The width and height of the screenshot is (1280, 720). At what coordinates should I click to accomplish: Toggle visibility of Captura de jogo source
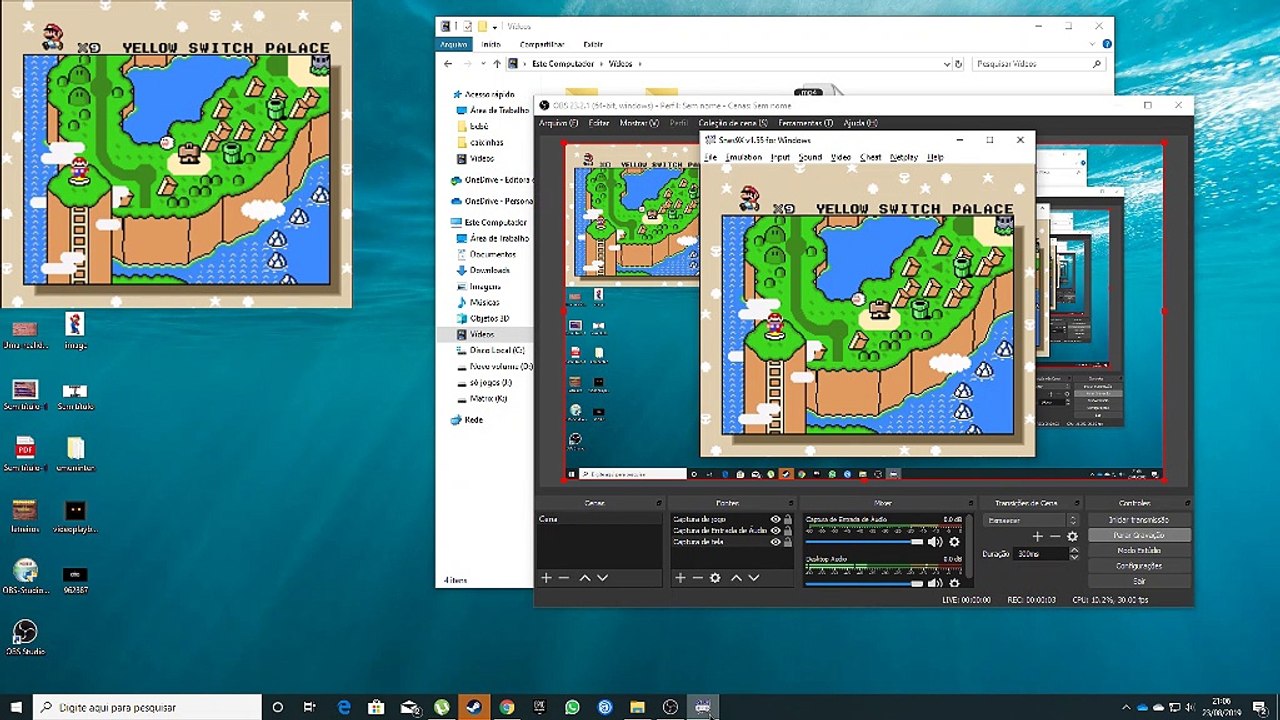pos(775,520)
